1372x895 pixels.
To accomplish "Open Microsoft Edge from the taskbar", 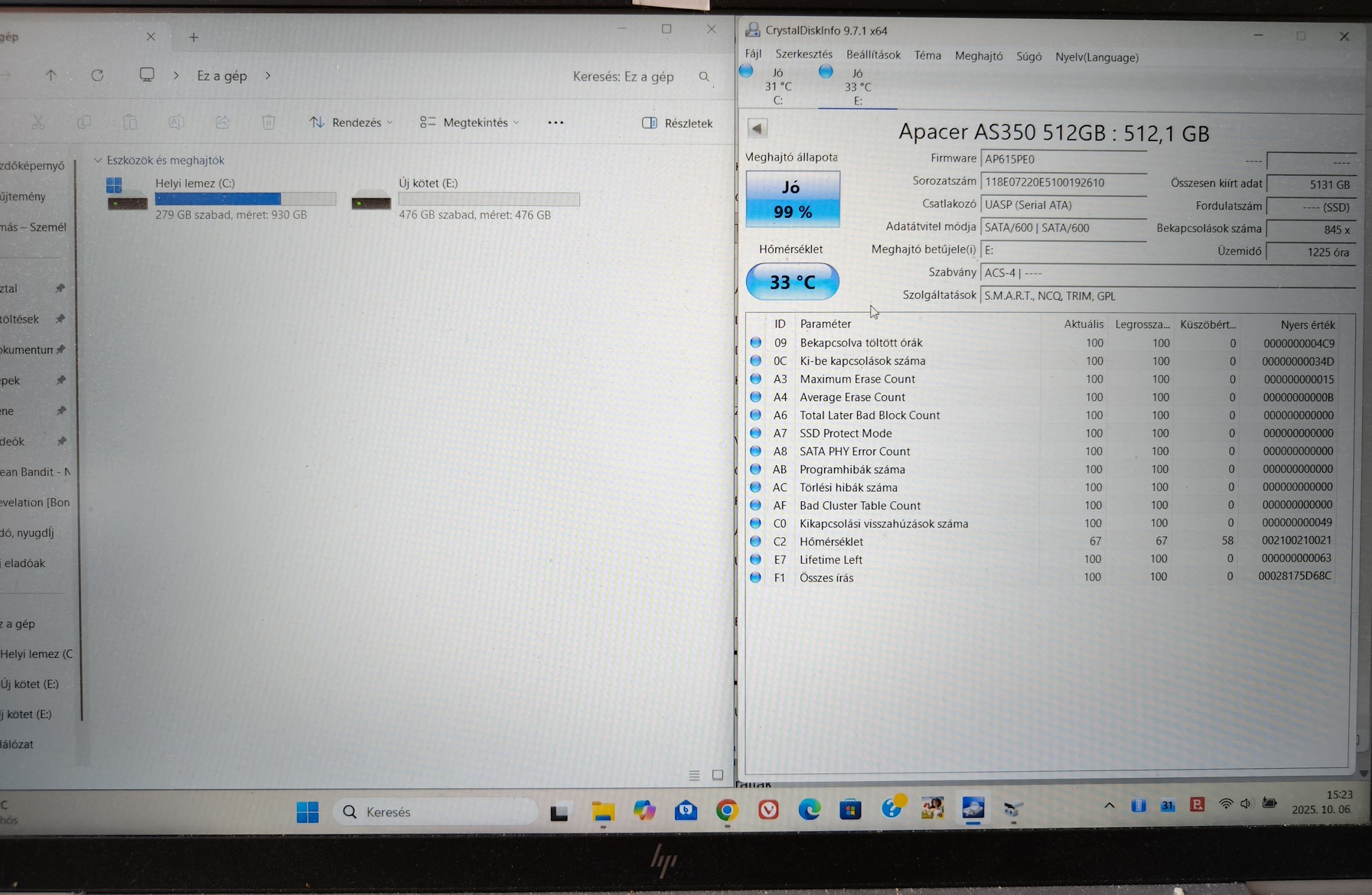I will click(x=809, y=809).
